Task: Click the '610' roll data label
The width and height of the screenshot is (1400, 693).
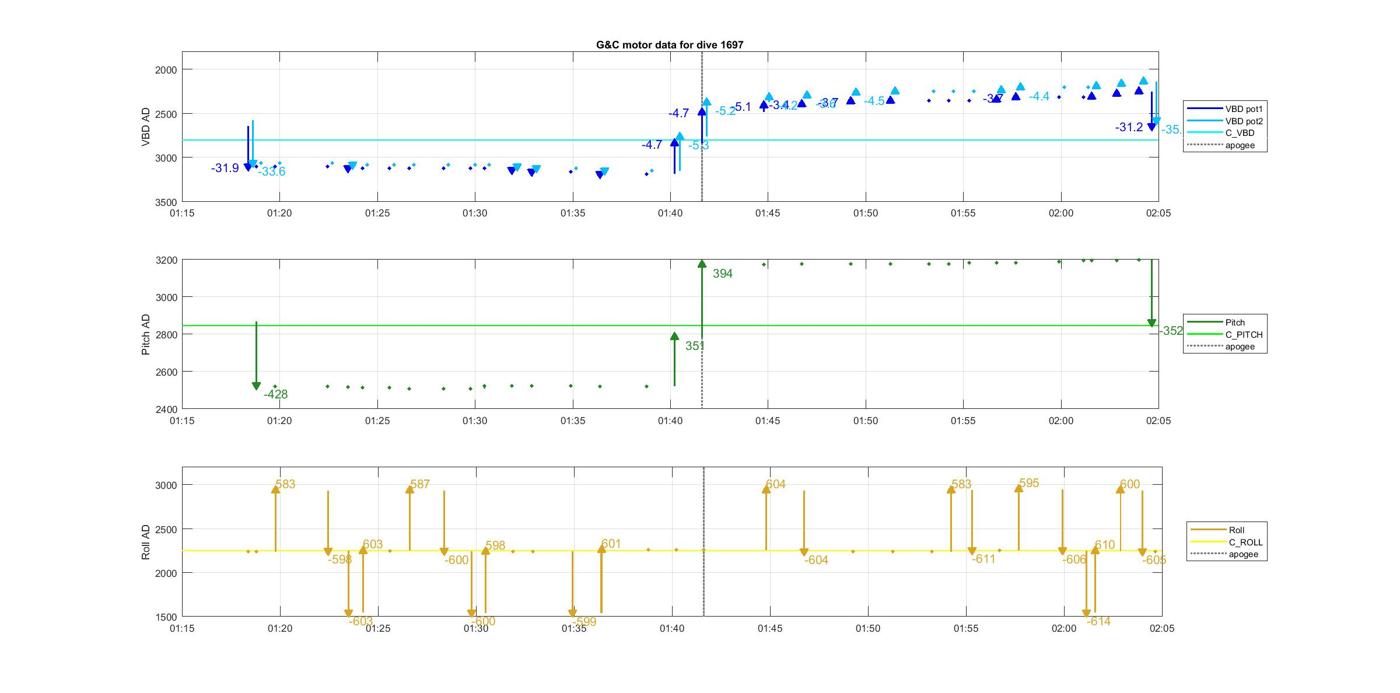Action: 1105,546
